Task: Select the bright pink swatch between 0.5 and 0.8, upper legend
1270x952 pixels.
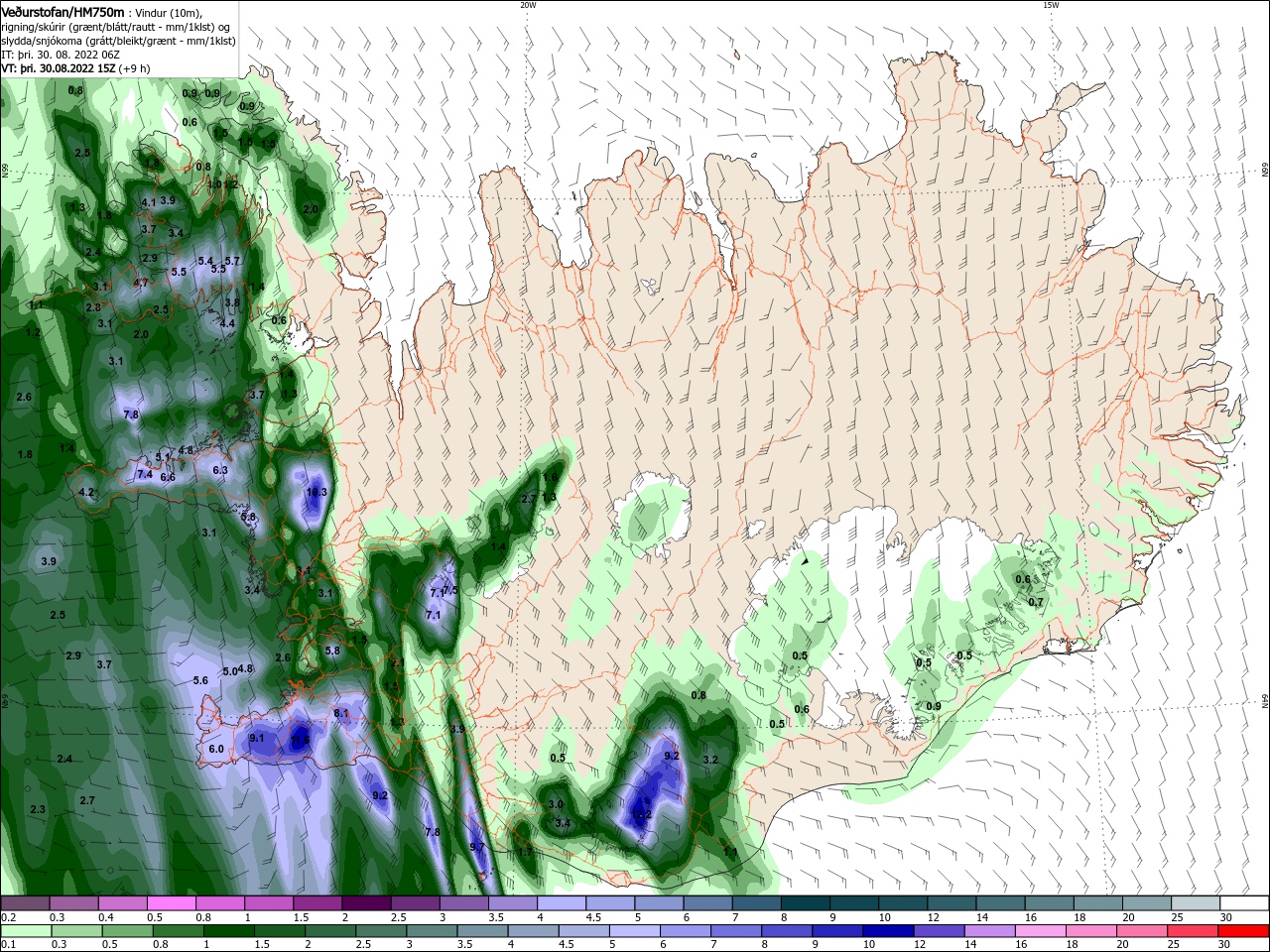Action: (x=171, y=903)
